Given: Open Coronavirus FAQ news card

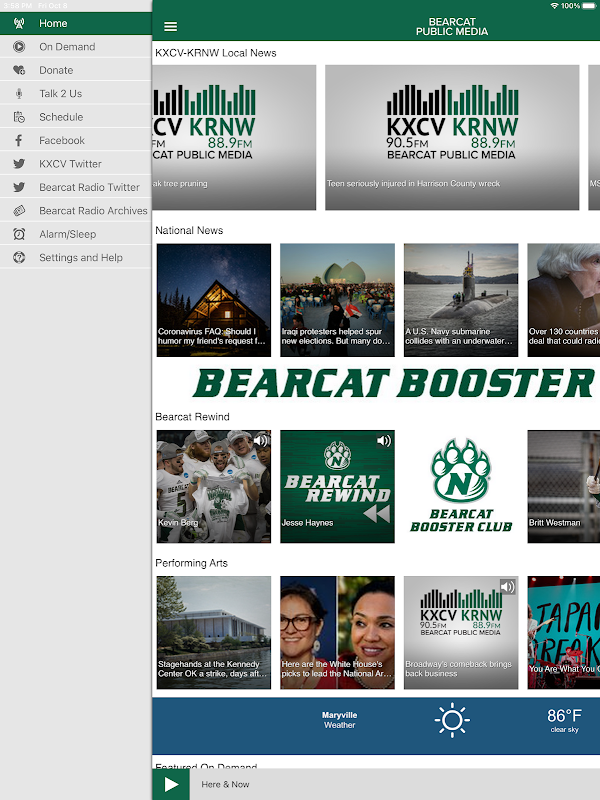Looking at the screenshot, I should 214,300.
